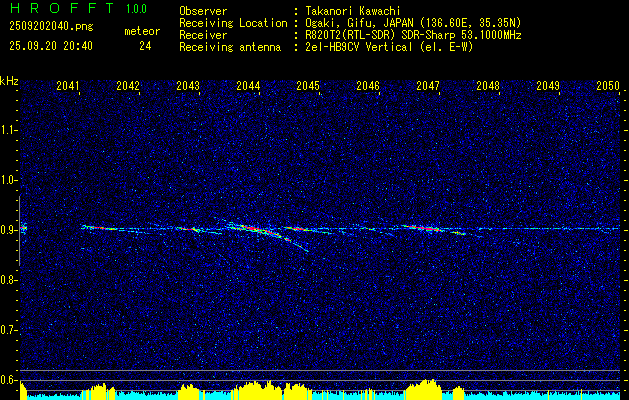Screen dimensions: 629x400
Task: Click the 0.6 frequency axis label
Action: pyautogui.click(x=8, y=380)
